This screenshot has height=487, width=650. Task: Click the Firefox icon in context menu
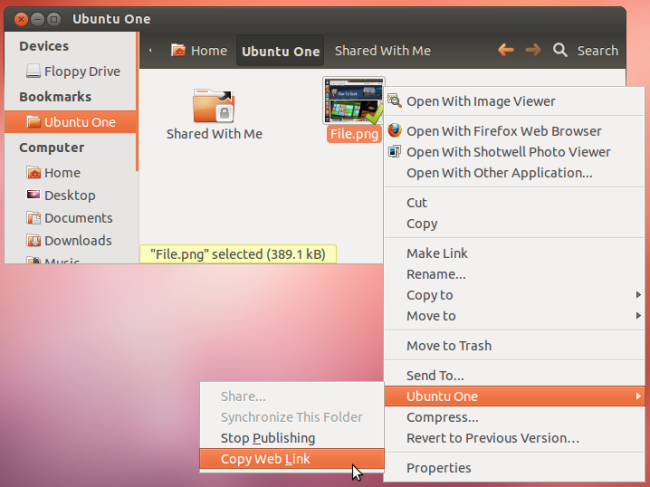394,131
